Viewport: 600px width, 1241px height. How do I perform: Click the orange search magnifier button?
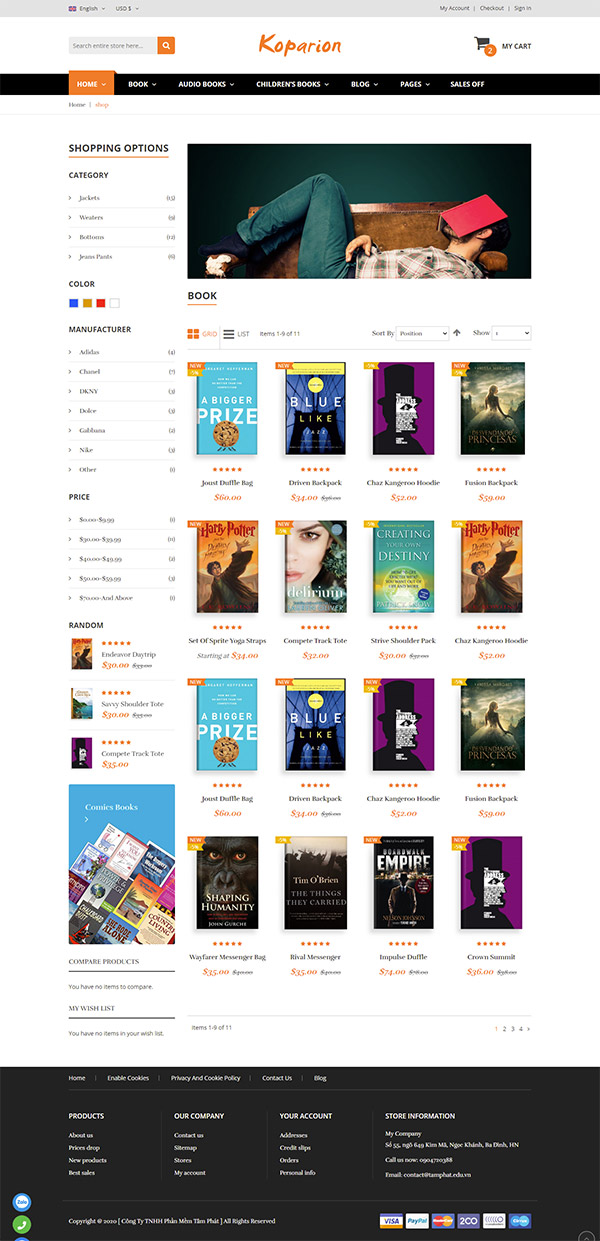coord(166,45)
